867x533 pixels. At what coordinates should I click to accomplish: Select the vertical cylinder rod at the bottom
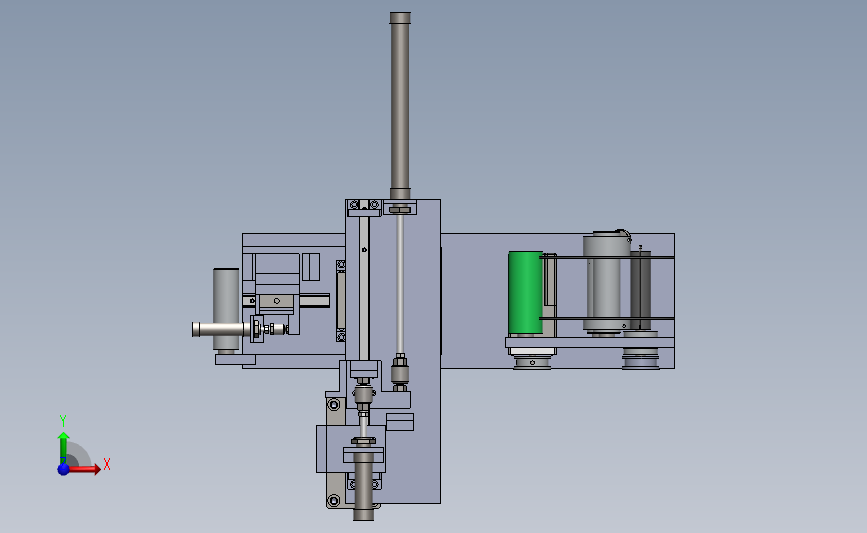coord(363,485)
